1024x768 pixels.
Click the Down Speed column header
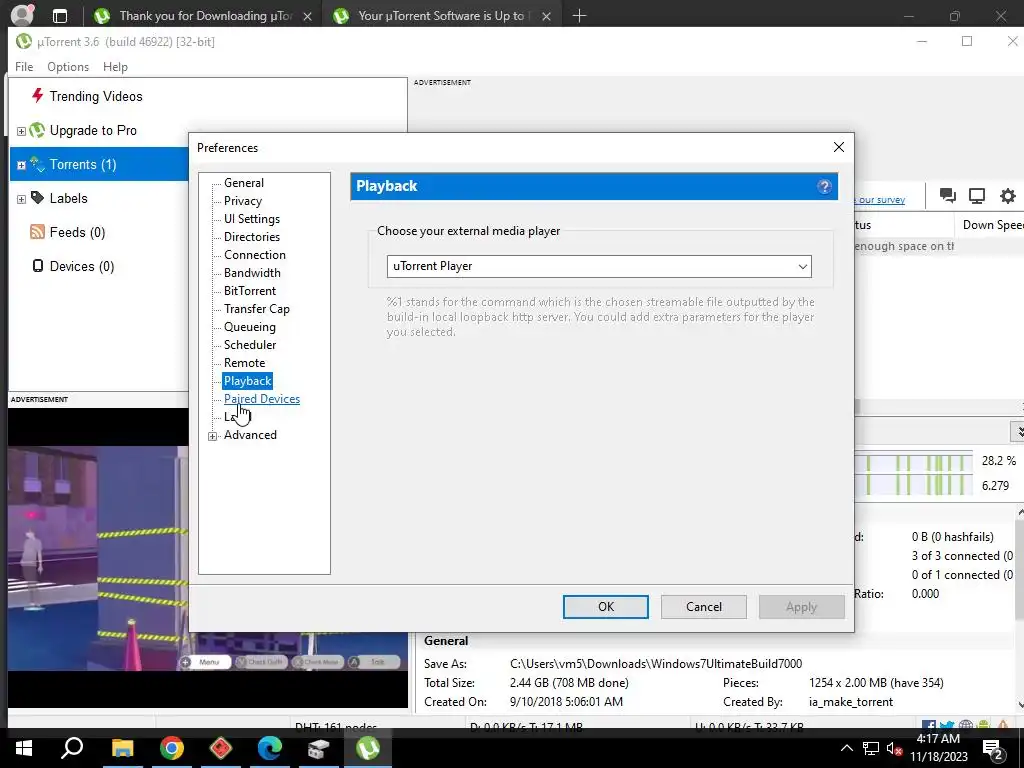pos(991,225)
